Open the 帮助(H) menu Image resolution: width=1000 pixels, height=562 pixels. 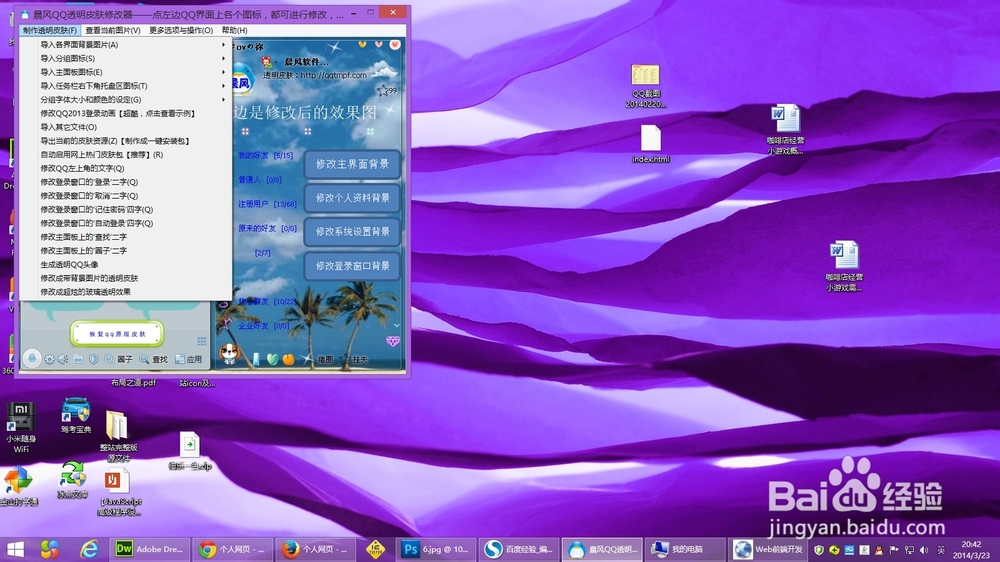(x=234, y=30)
